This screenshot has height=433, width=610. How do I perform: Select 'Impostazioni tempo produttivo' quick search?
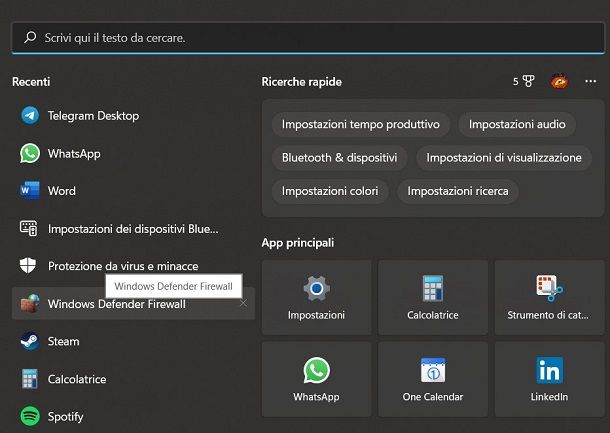click(361, 124)
